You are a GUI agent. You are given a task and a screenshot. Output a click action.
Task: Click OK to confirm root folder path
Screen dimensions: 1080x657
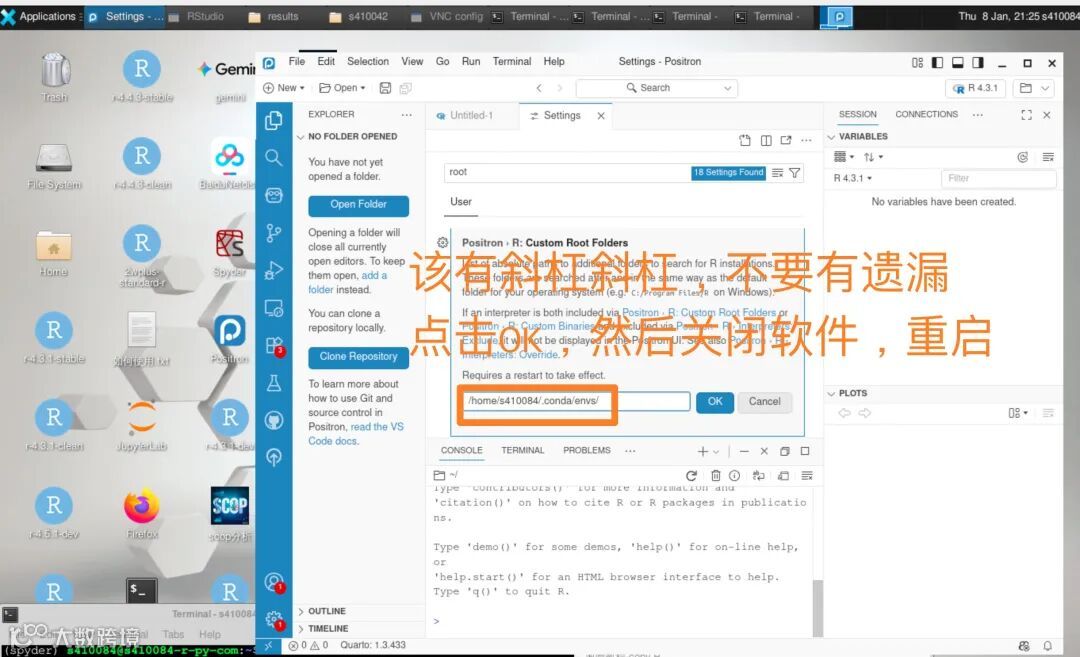coord(715,402)
